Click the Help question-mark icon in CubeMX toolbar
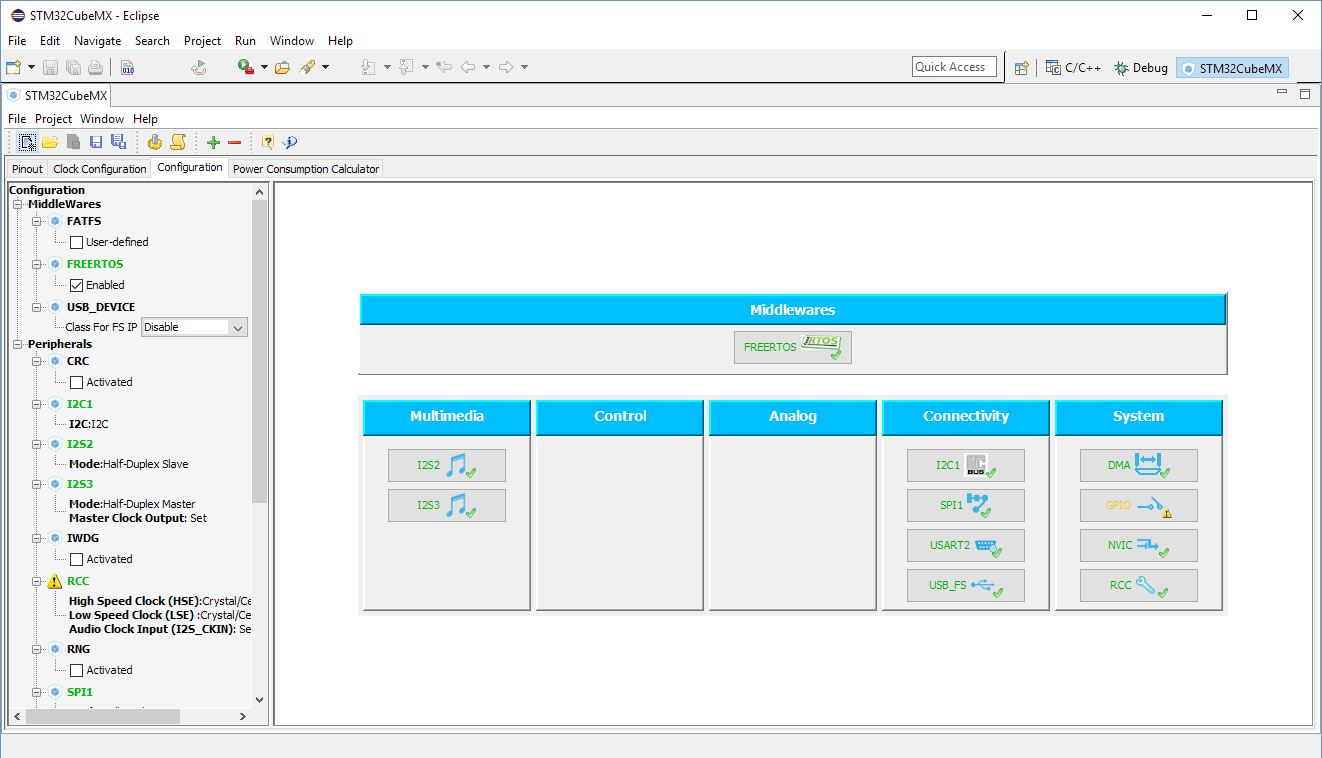 [x=267, y=142]
